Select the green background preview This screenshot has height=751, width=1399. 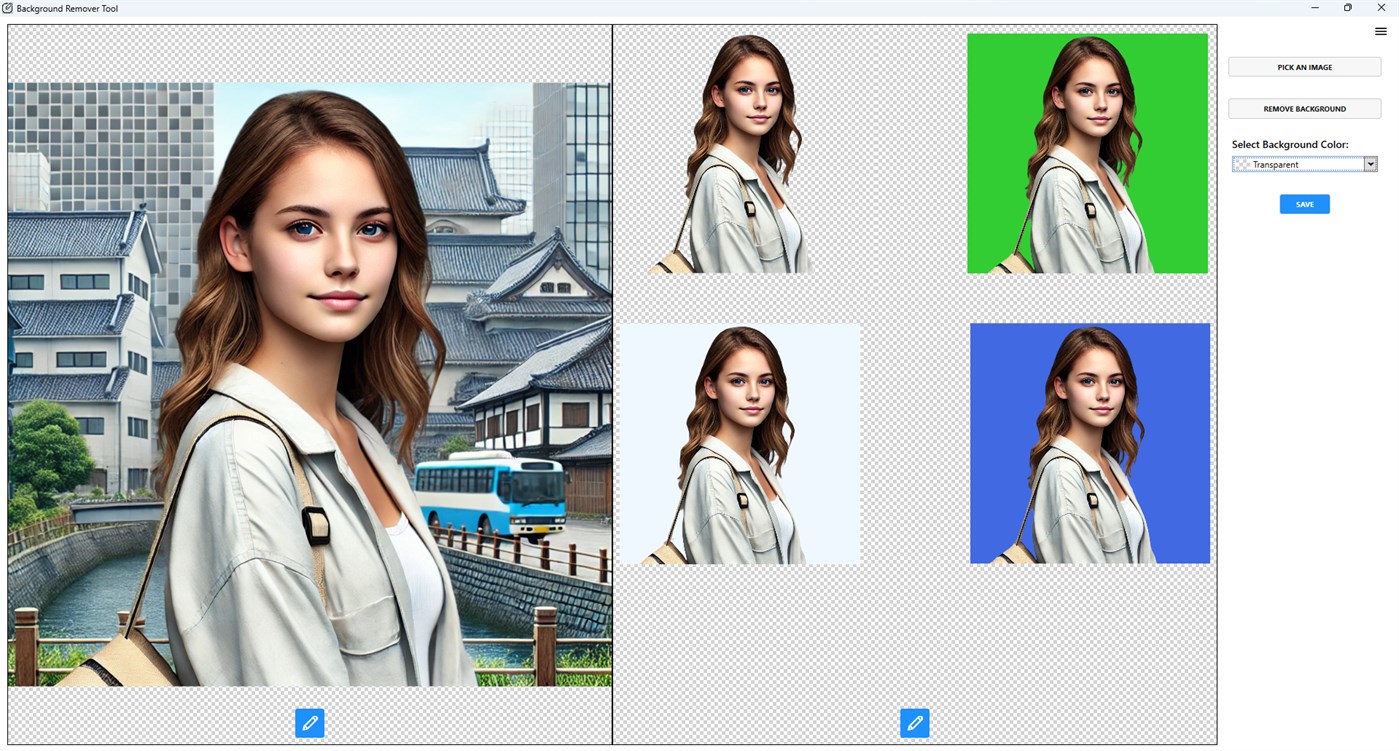[1087, 152]
